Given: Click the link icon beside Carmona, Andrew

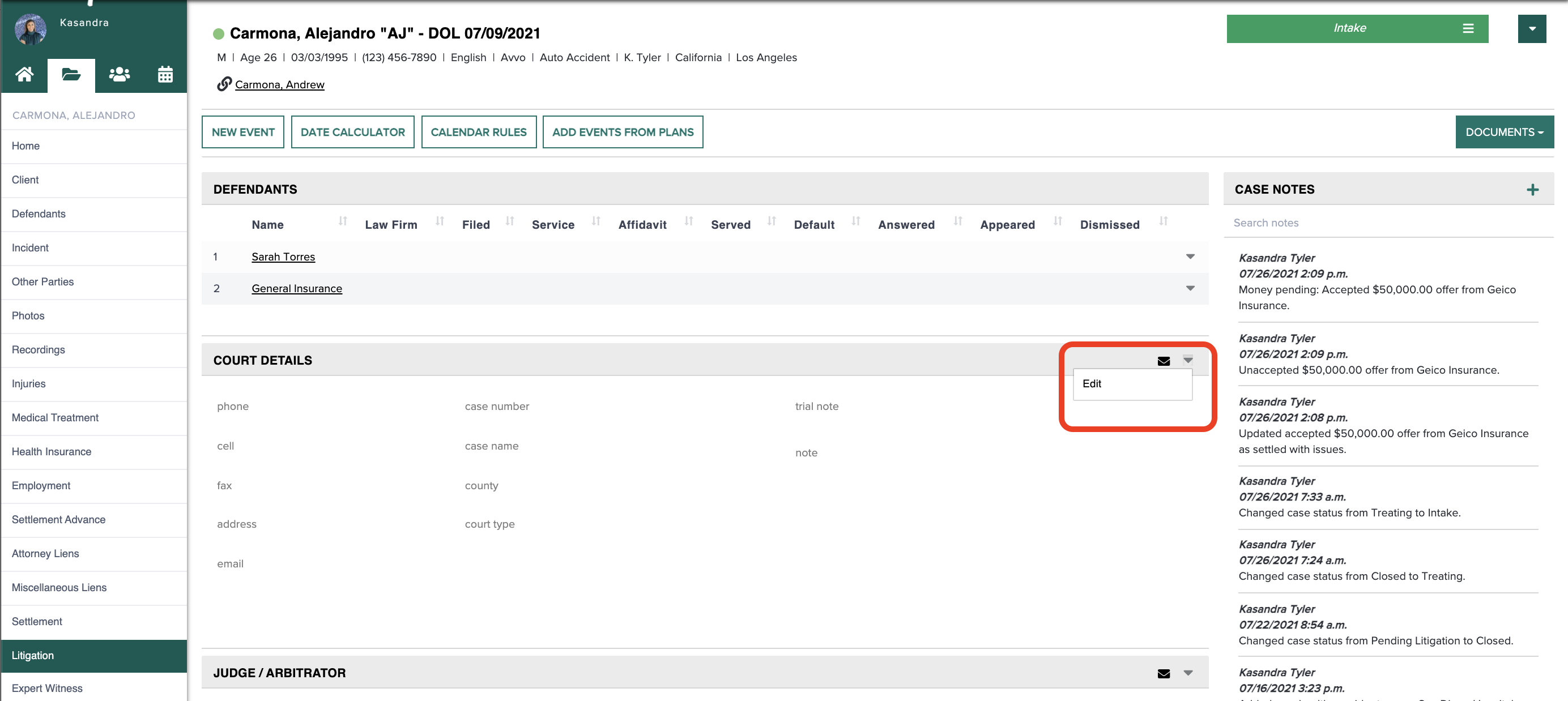Looking at the screenshot, I should pyautogui.click(x=224, y=84).
